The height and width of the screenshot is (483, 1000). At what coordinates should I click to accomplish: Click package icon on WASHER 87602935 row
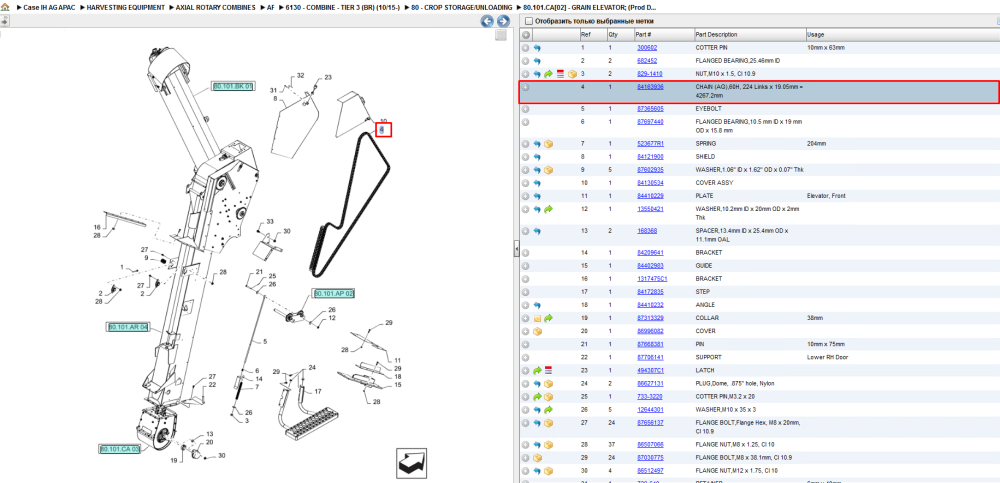coord(548,170)
